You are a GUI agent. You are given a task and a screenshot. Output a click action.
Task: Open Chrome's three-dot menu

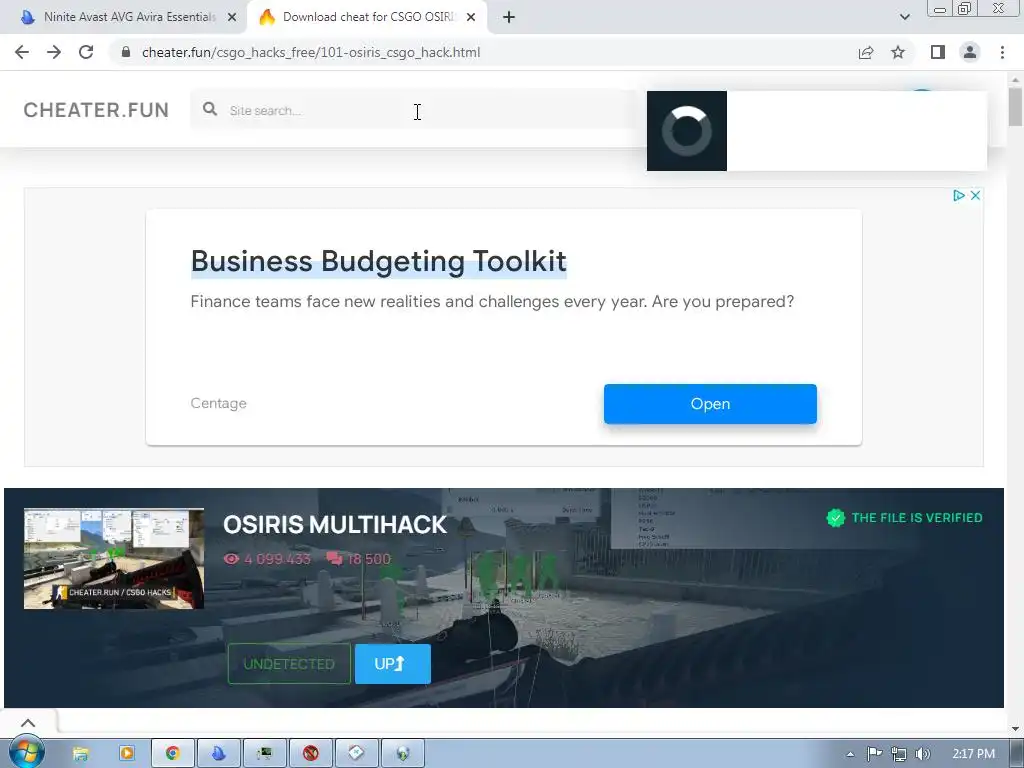click(1002, 52)
